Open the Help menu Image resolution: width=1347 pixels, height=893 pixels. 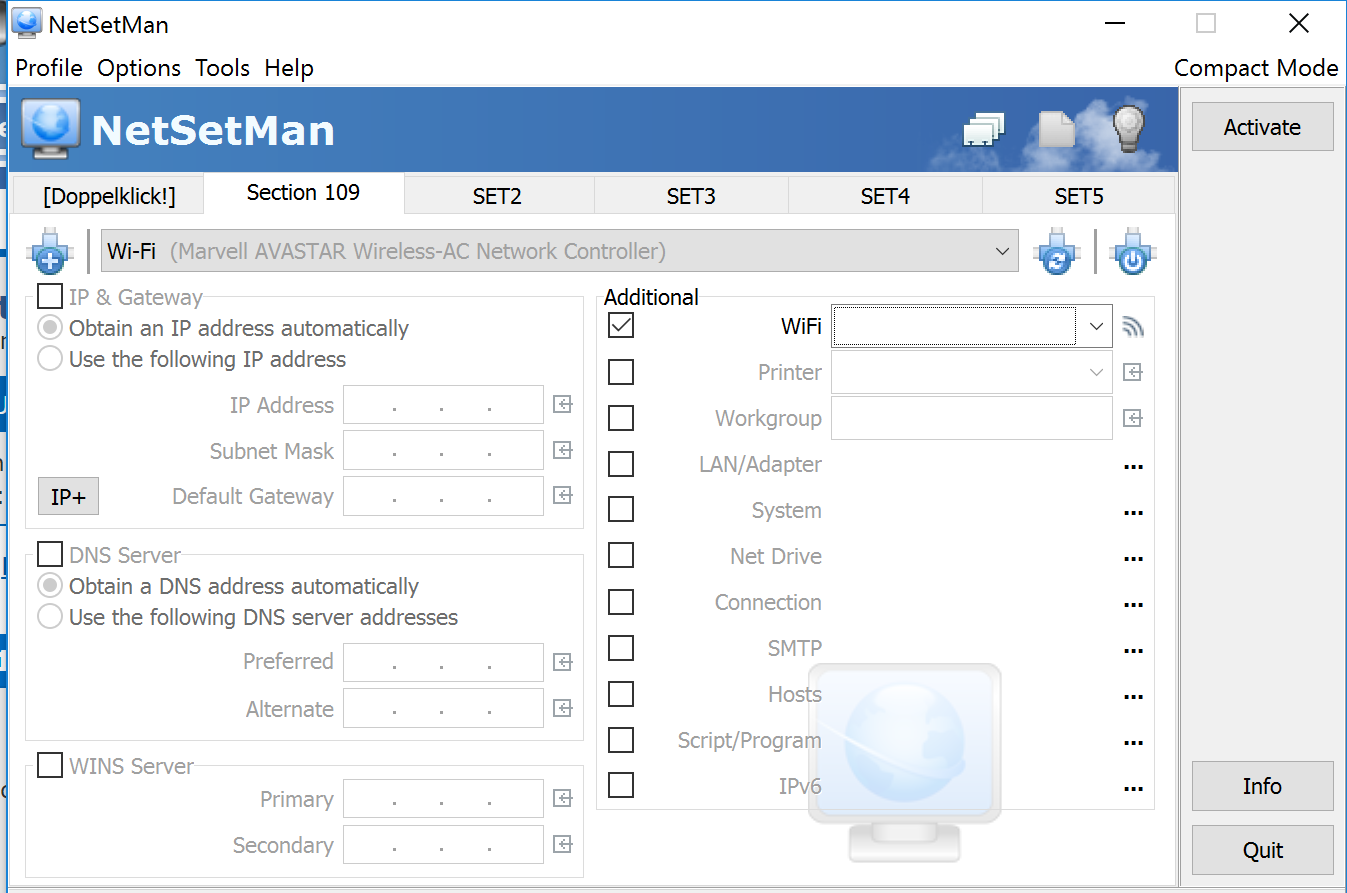pyautogui.click(x=289, y=68)
